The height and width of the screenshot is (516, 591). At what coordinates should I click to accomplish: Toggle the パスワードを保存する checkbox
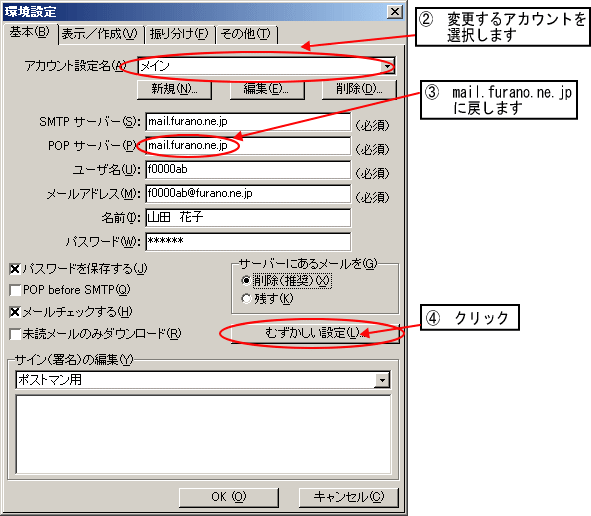[x=15, y=269]
